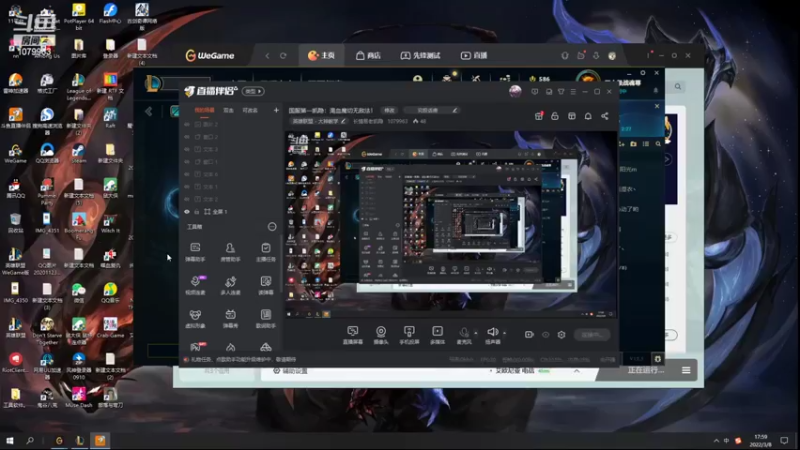This screenshot has width=800, height=450.
Task: Open 多人连麦 tool in the toolbox
Action: pyautogui.click(x=230, y=285)
